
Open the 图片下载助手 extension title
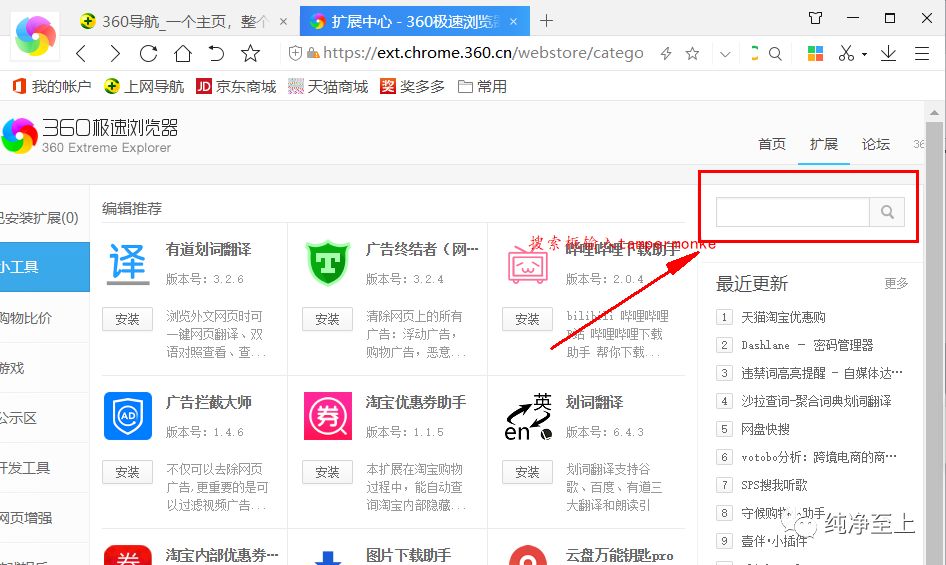pos(408,555)
